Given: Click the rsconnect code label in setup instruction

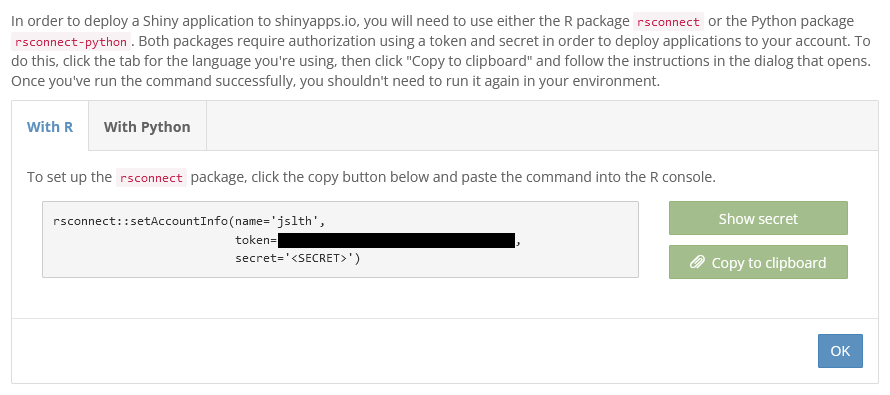Looking at the screenshot, I should [x=151, y=178].
